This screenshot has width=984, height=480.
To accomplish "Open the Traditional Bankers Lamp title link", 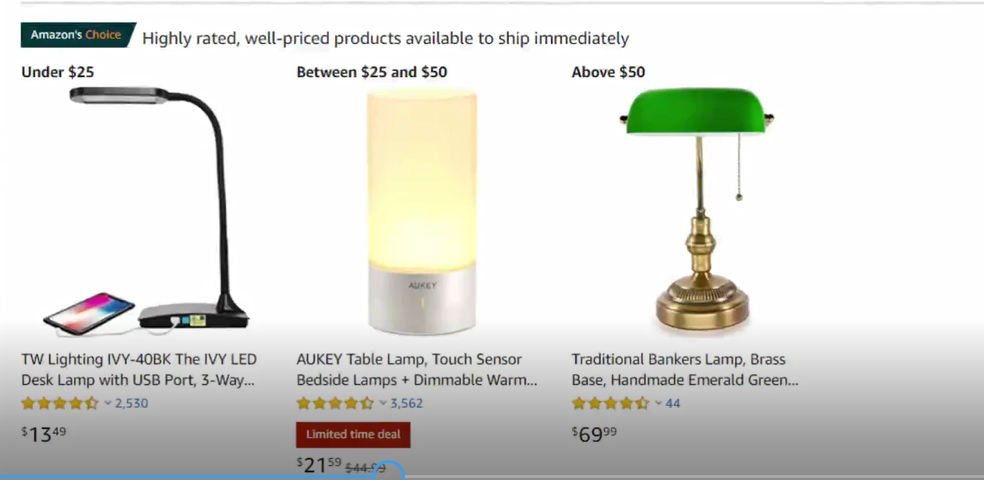I will [x=685, y=369].
